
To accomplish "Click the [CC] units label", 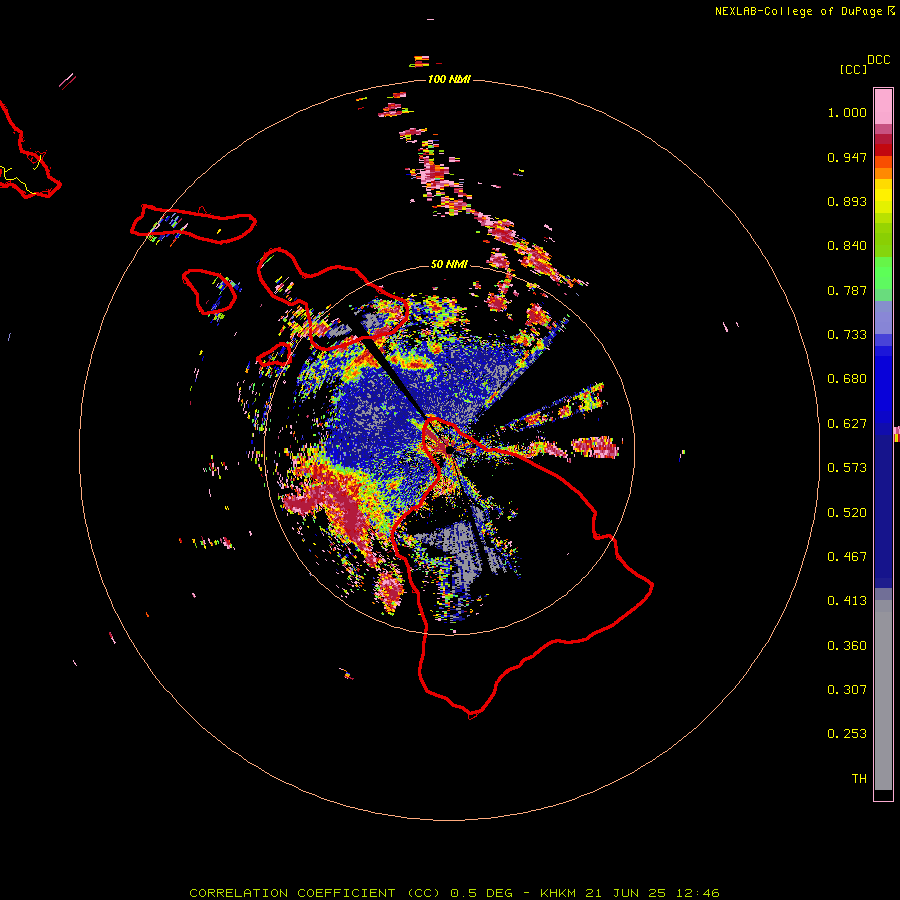I will tap(853, 69).
